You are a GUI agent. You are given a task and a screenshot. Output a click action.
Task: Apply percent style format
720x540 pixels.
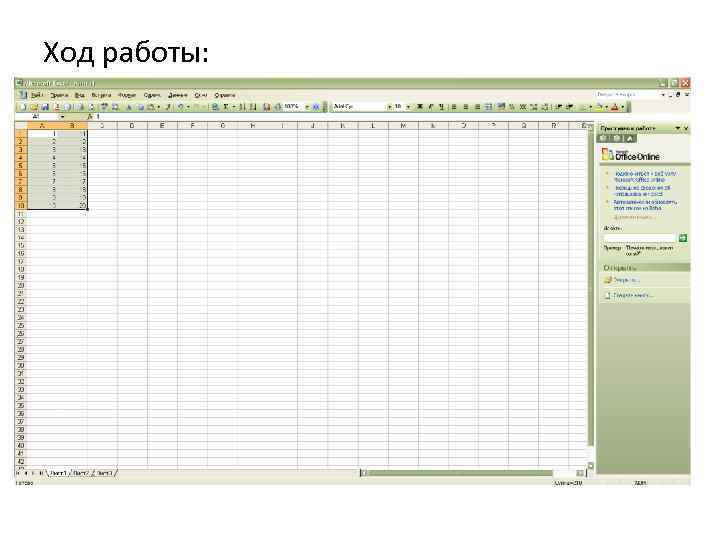click(512, 107)
